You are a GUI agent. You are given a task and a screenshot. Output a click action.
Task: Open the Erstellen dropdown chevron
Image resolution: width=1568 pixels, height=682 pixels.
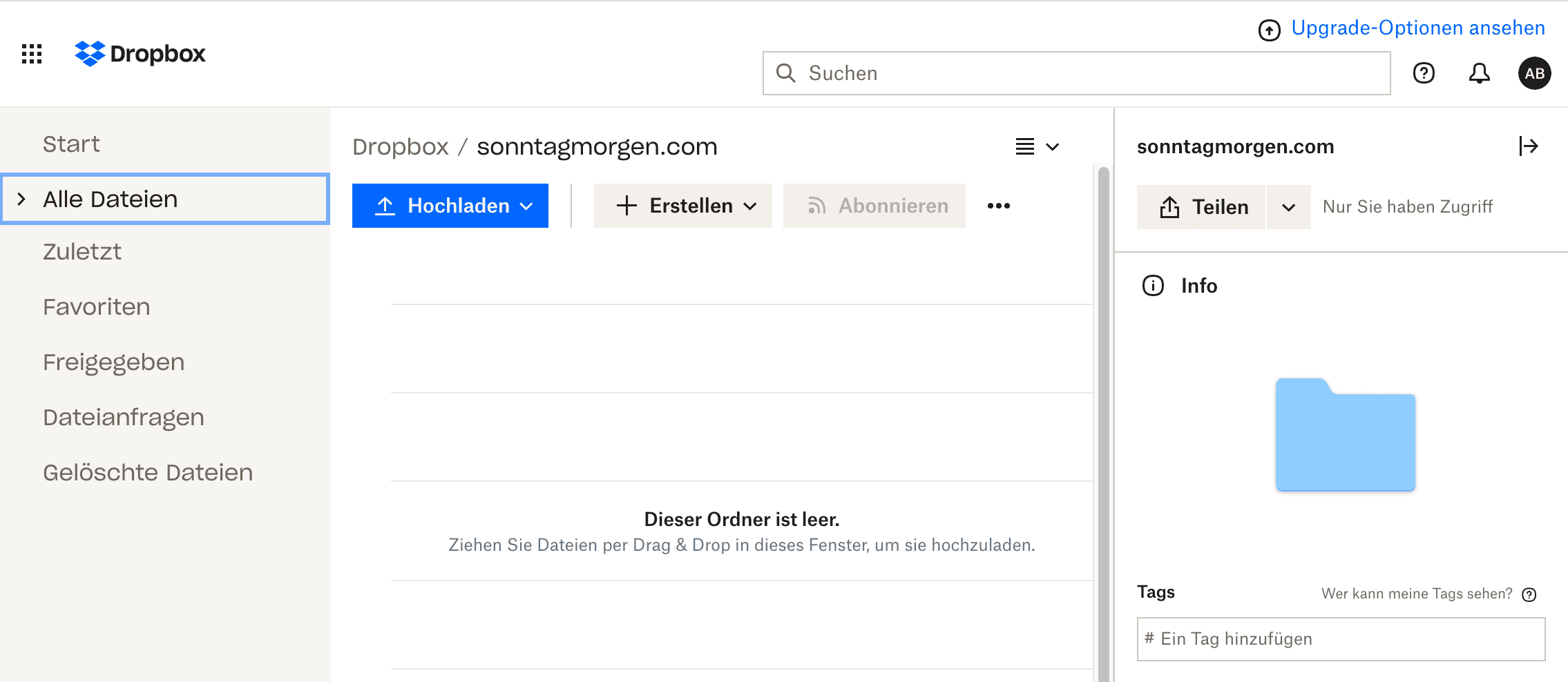coord(750,206)
